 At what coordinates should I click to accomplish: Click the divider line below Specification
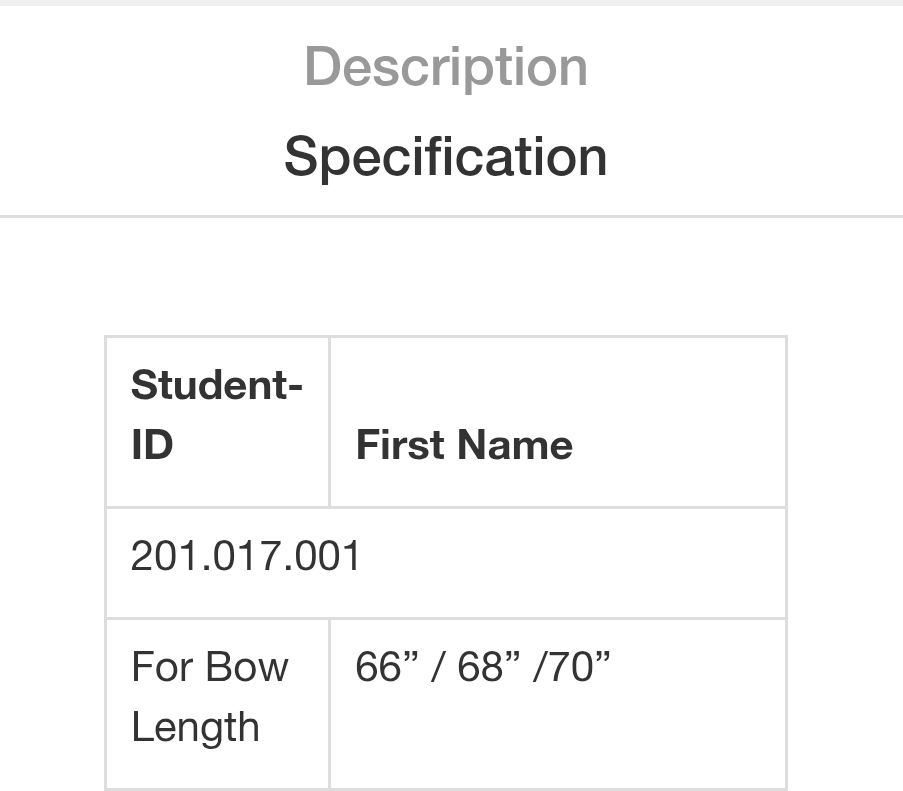coord(451,216)
